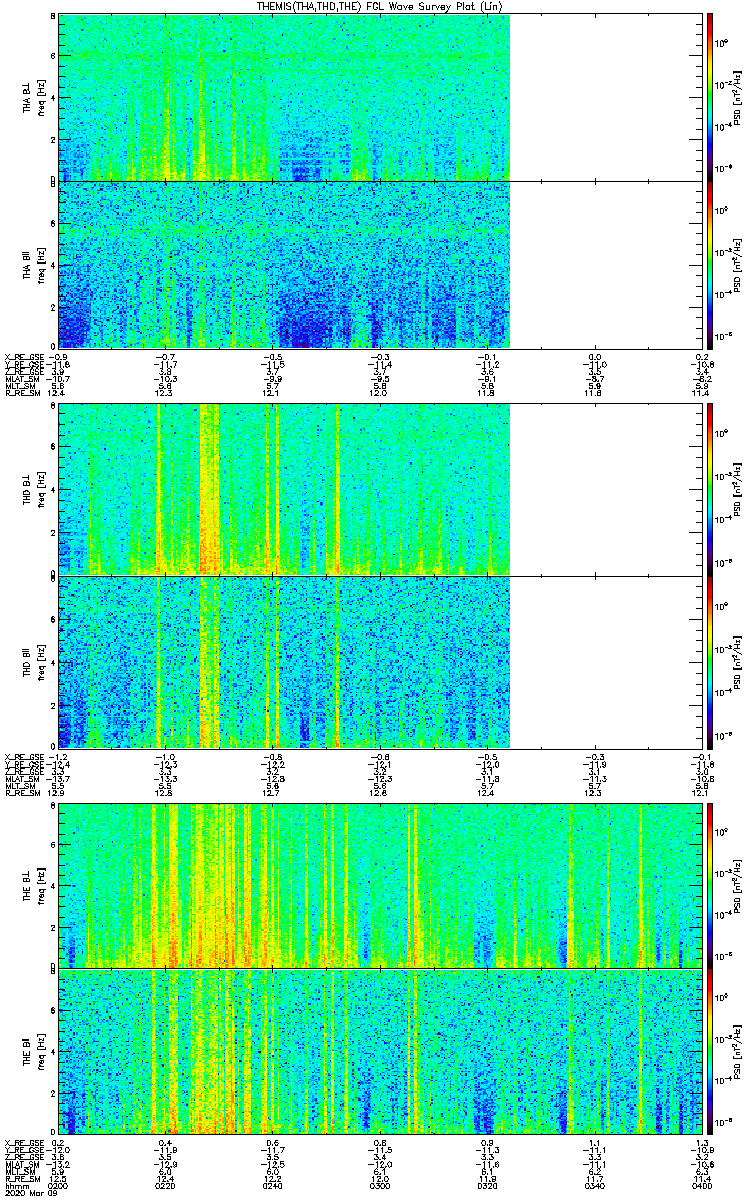Click the PSD color bar beside THD B-parallel

709,662
